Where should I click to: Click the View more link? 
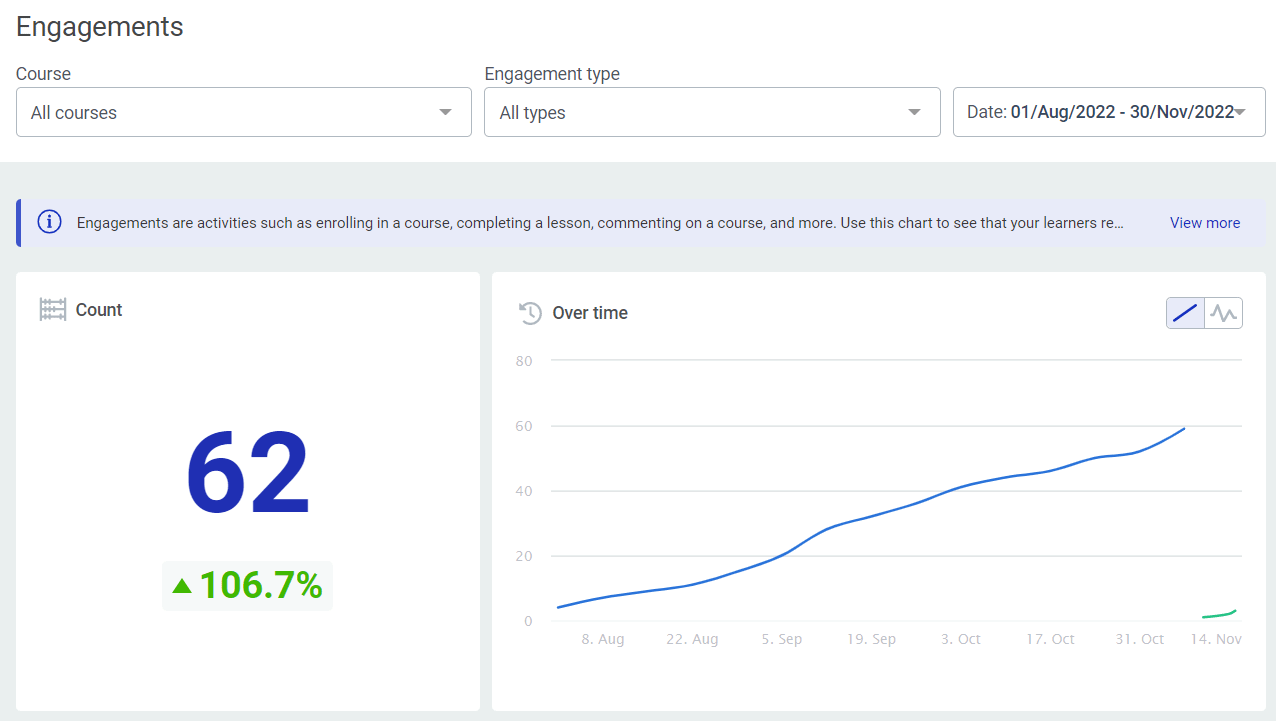pyautogui.click(x=1204, y=223)
